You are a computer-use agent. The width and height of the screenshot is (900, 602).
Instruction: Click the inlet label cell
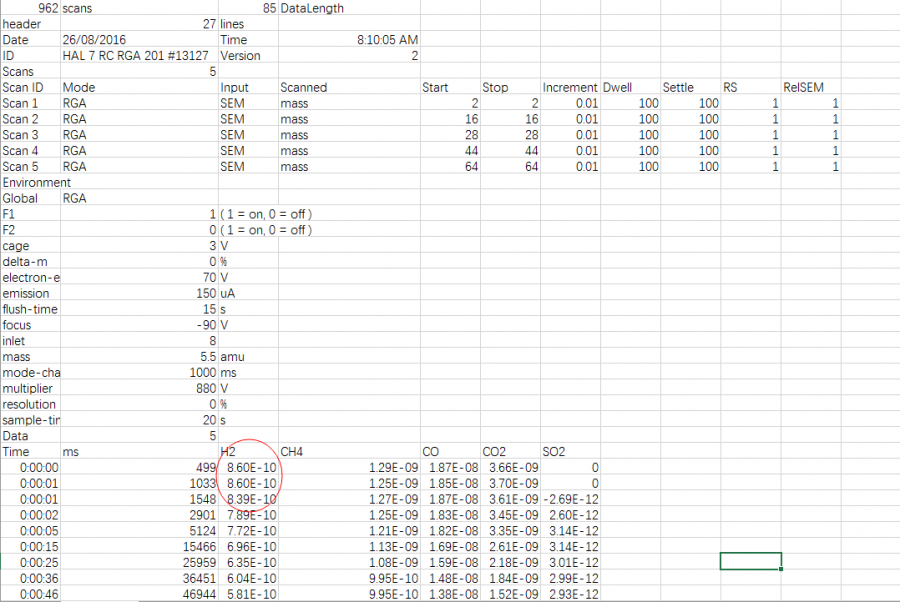click(x=30, y=341)
